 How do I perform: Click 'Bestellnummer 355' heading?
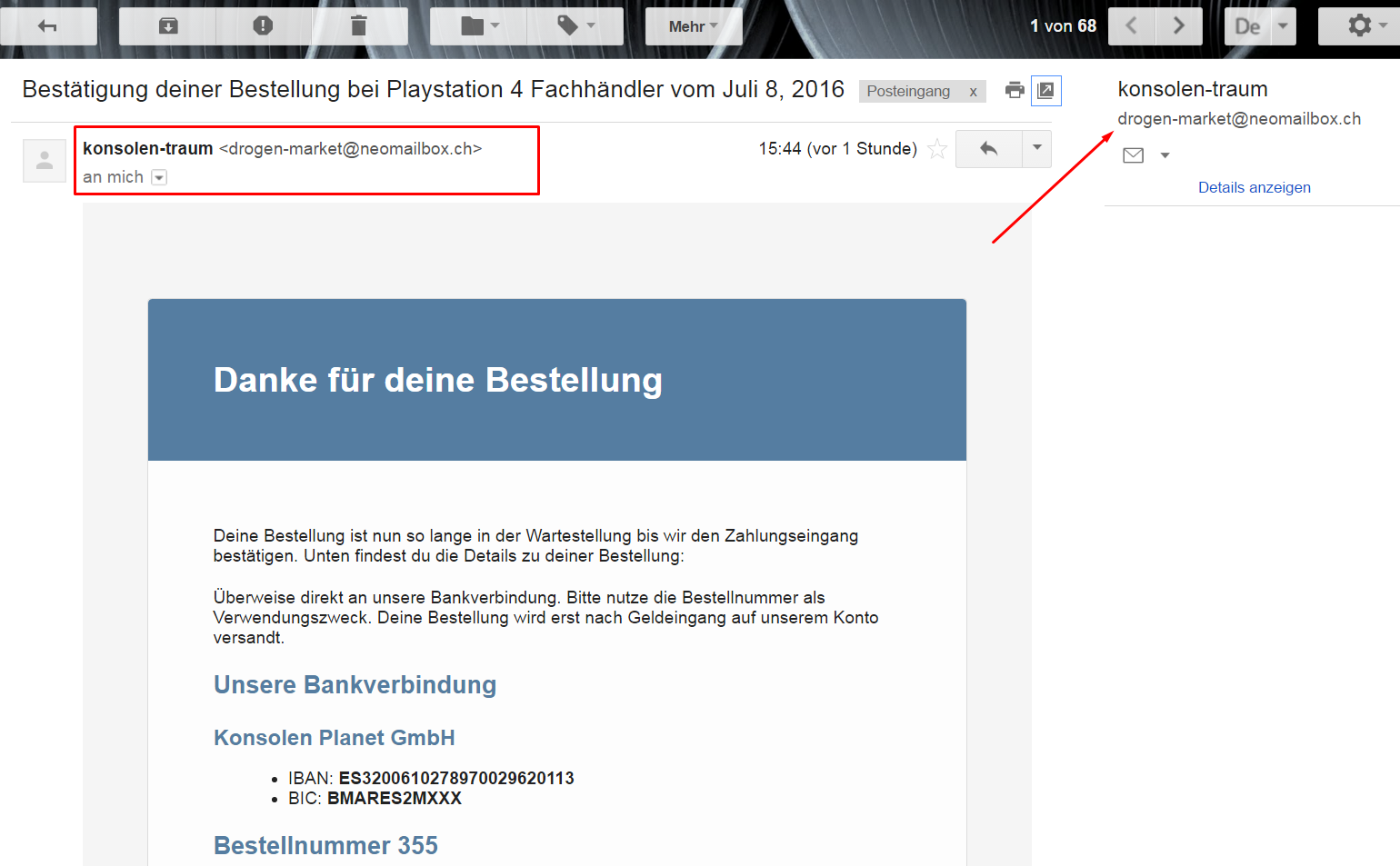325,846
